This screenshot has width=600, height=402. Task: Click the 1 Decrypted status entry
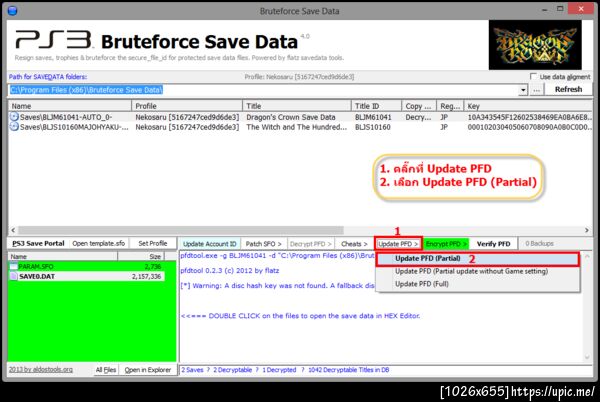tap(279, 370)
